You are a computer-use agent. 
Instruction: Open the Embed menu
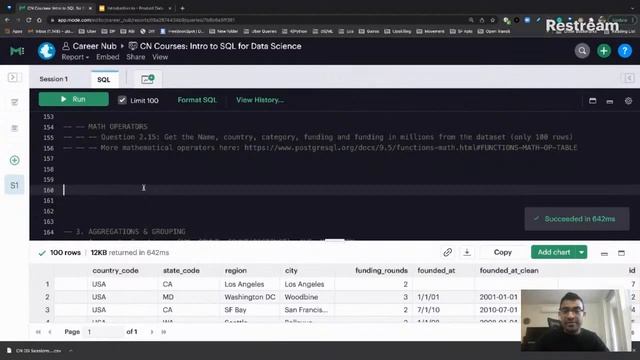[x=108, y=57]
